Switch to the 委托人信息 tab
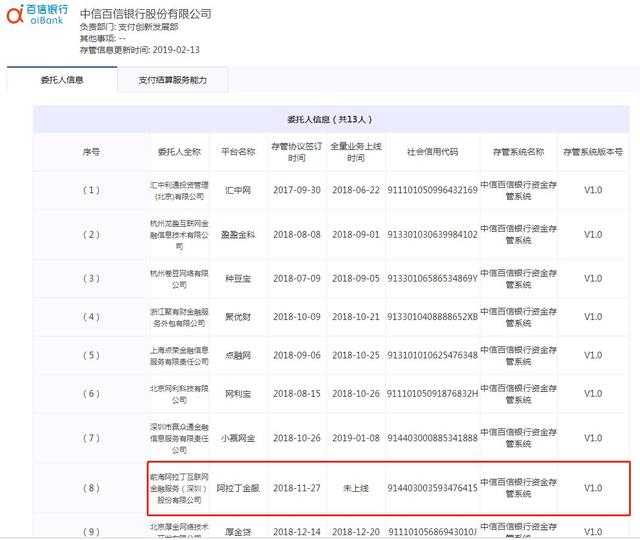The height and width of the screenshot is (540, 640). point(62,80)
